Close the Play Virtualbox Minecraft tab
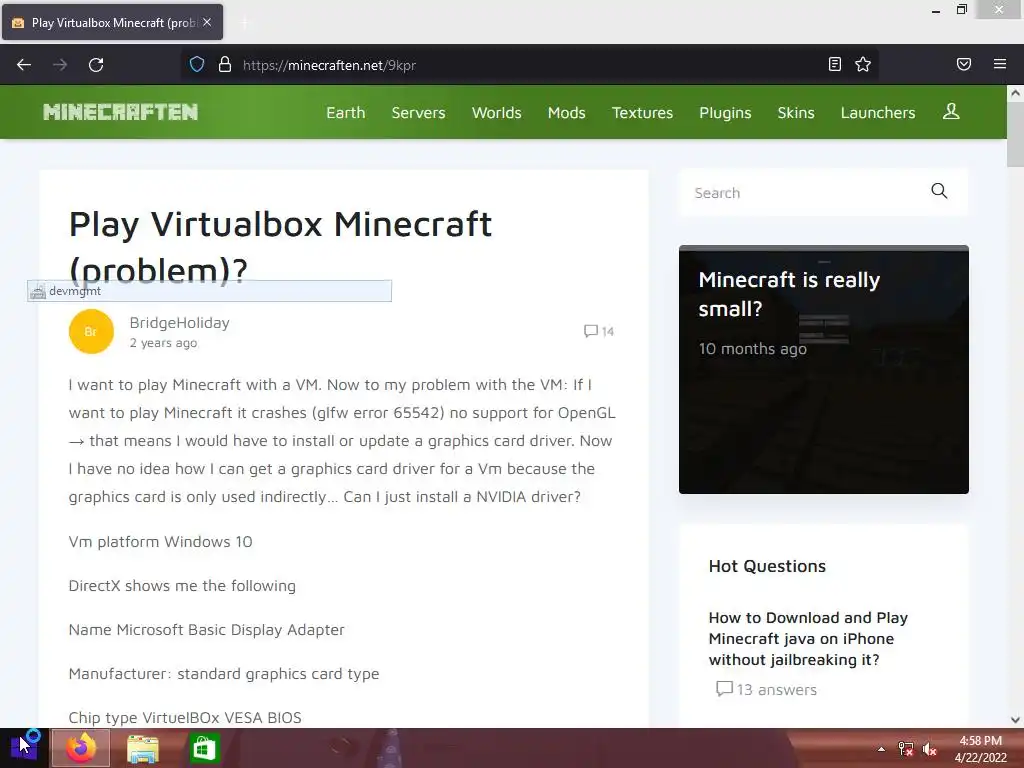Viewport: 1024px width, 768px height. (x=207, y=22)
